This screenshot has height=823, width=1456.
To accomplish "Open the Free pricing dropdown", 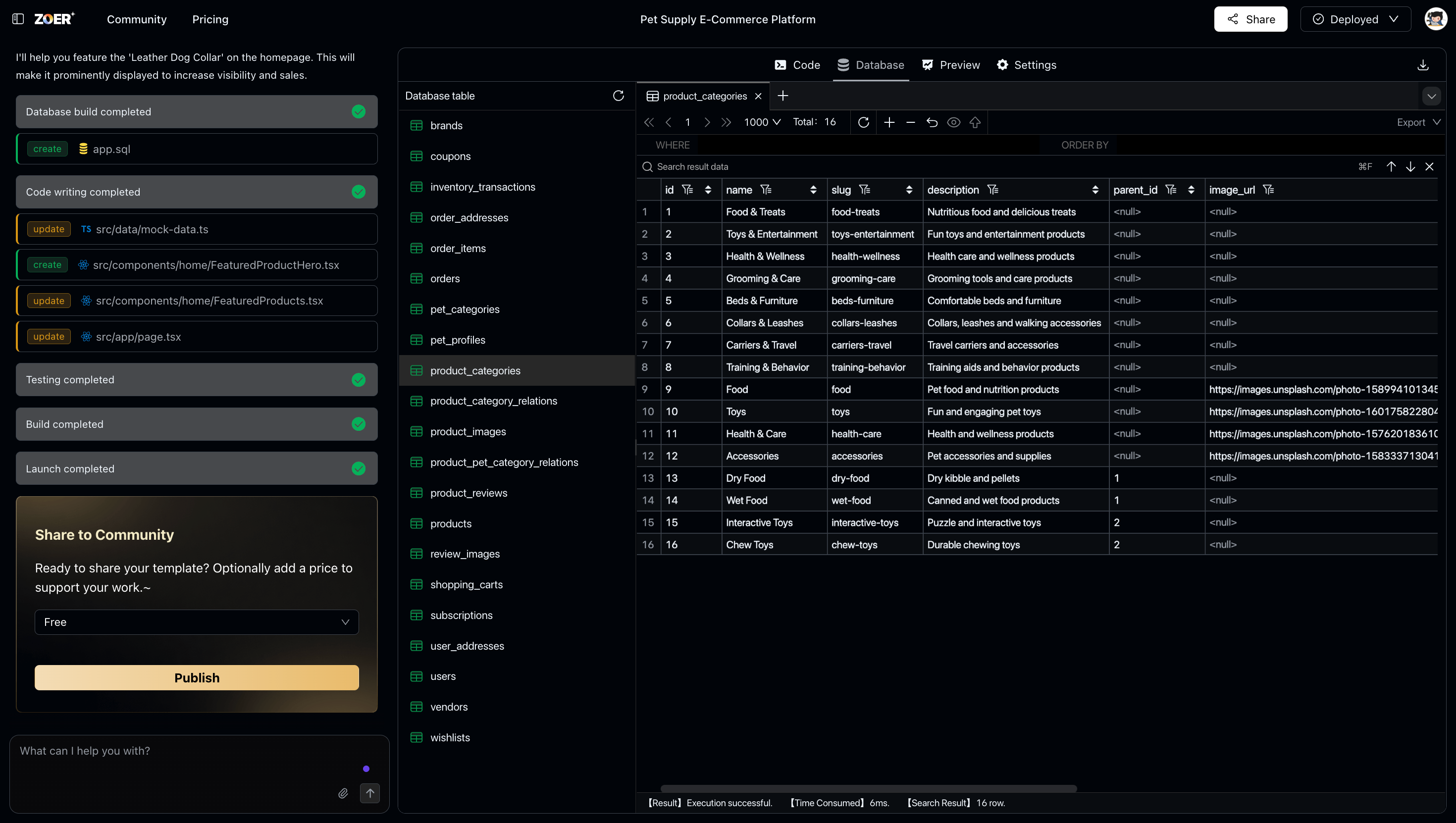I will 196,622.
